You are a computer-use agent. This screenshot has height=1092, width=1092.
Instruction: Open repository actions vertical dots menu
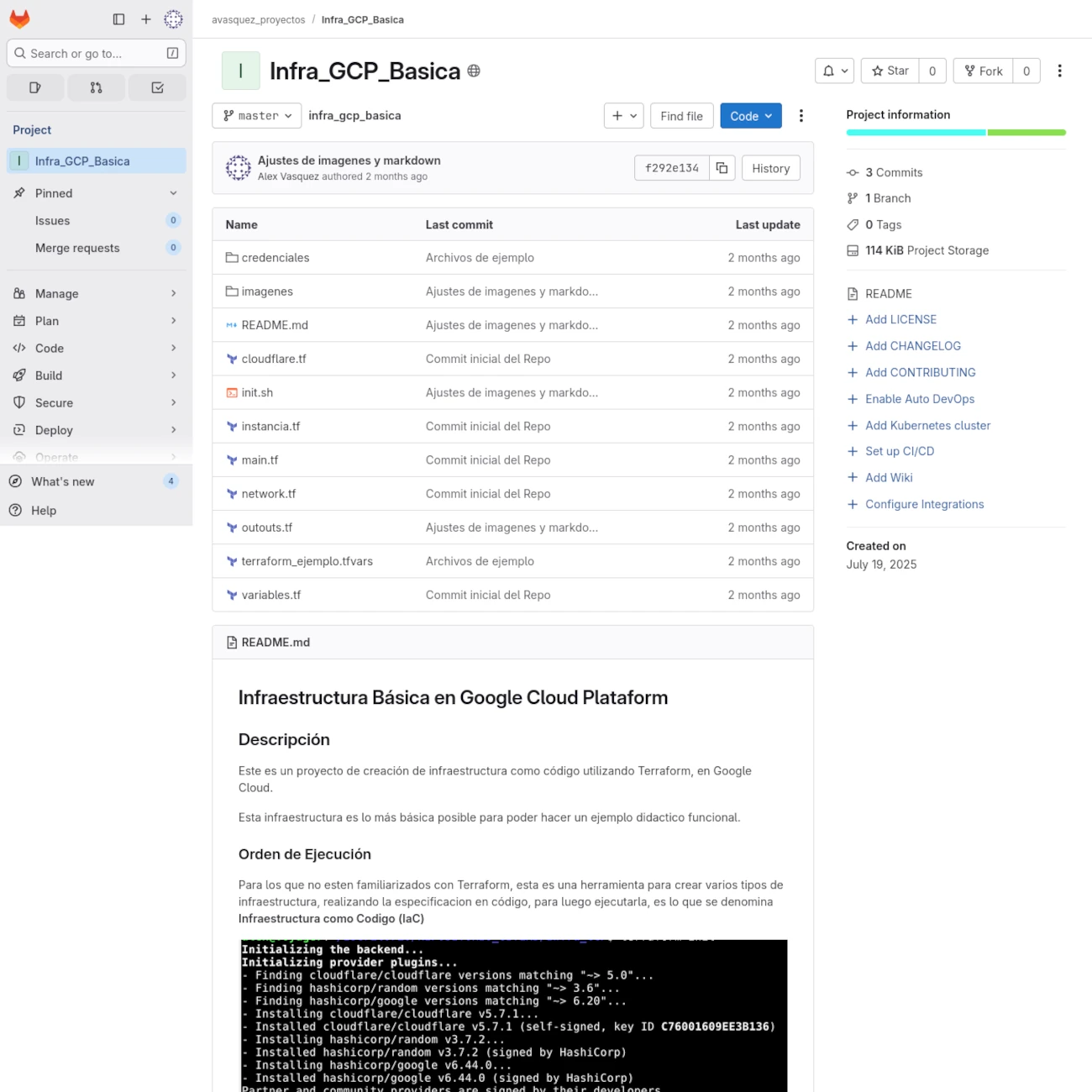pyautogui.click(x=801, y=116)
